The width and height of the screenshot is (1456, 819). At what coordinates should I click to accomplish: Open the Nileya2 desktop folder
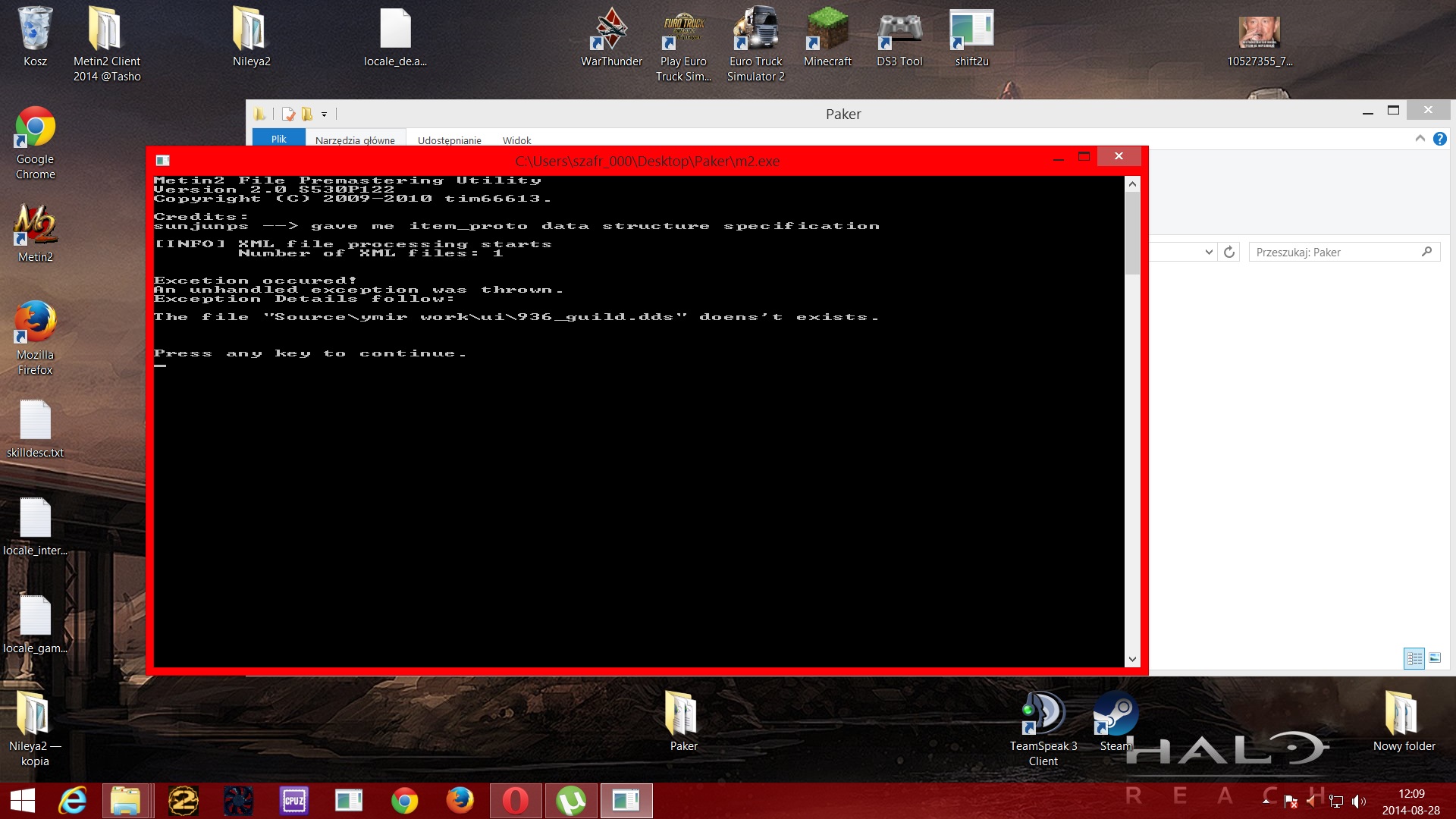click(x=251, y=36)
